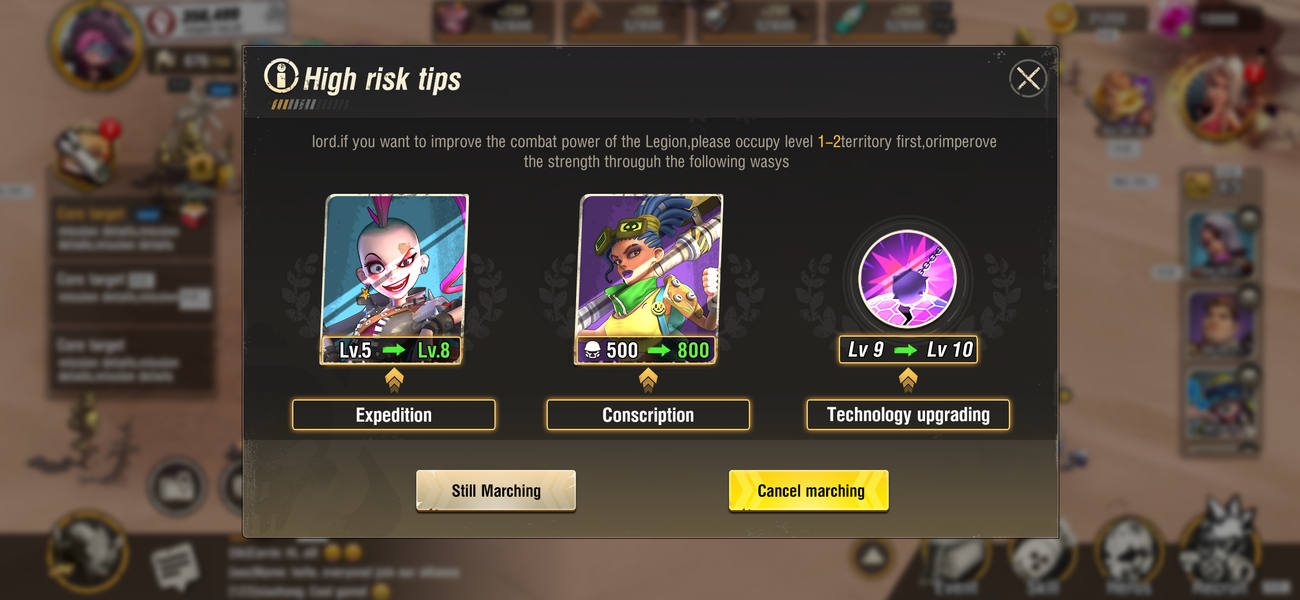This screenshot has height=600, width=1300.
Task: Click the Conscription button
Action: 648,415
